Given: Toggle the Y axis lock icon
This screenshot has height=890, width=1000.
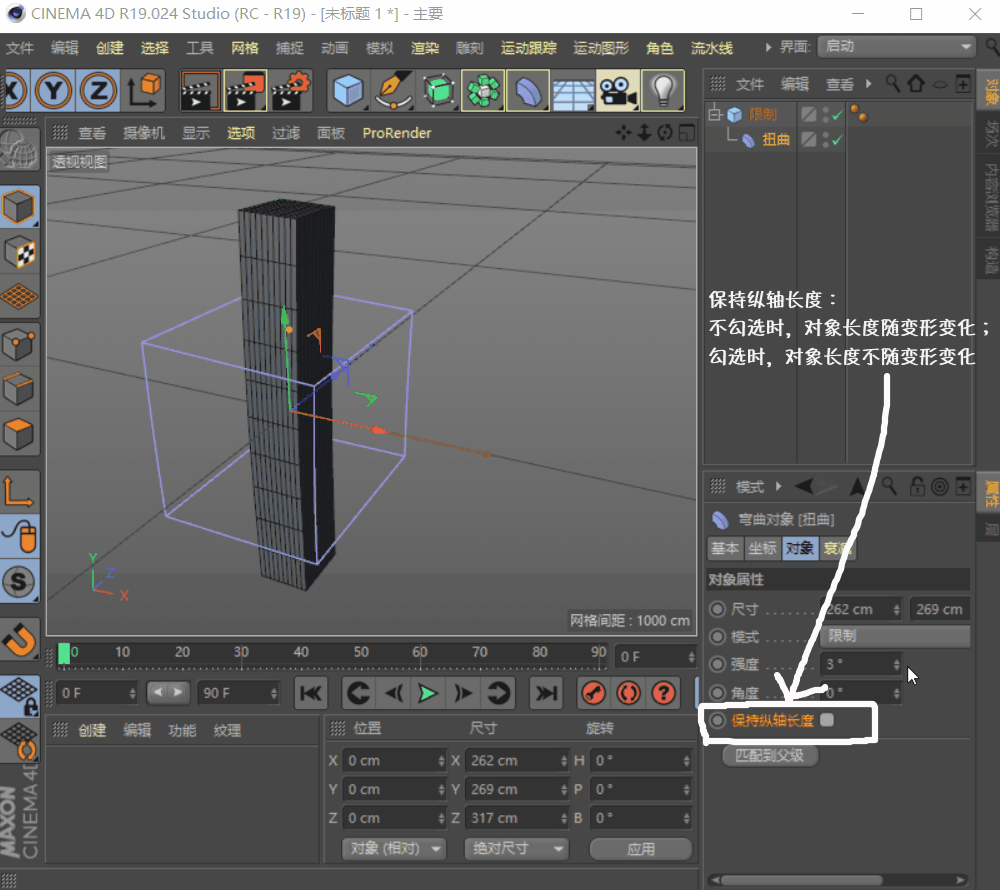Looking at the screenshot, I should point(55,91).
